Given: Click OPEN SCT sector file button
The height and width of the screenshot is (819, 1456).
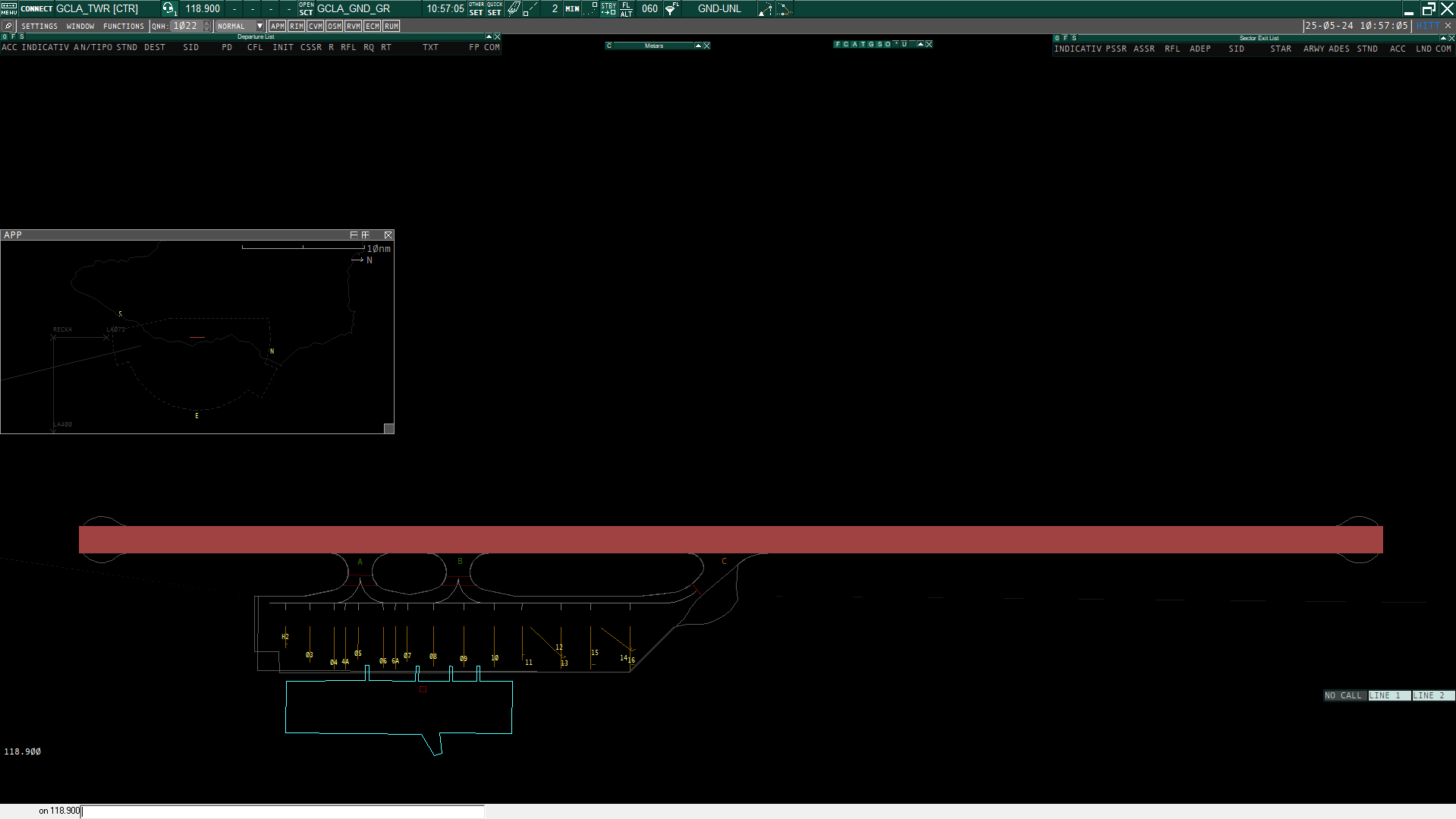Looking at the screenshot, I should pyautogui.click(x=306, y=8).
